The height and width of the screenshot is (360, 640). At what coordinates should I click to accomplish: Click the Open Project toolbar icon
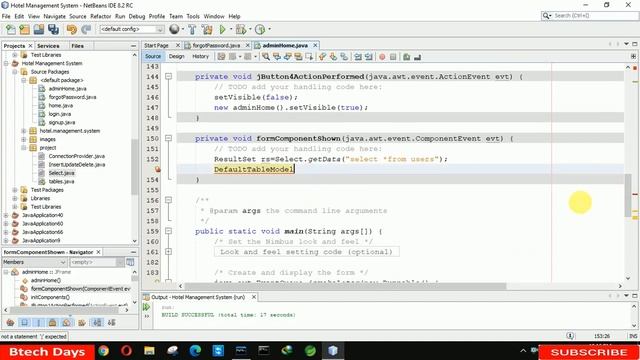(x=39, y=29)
